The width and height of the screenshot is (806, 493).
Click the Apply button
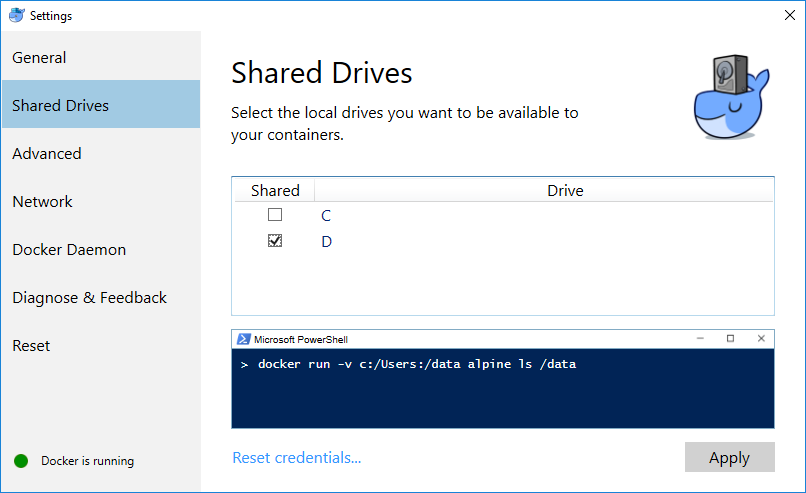(x=729, y=457)
